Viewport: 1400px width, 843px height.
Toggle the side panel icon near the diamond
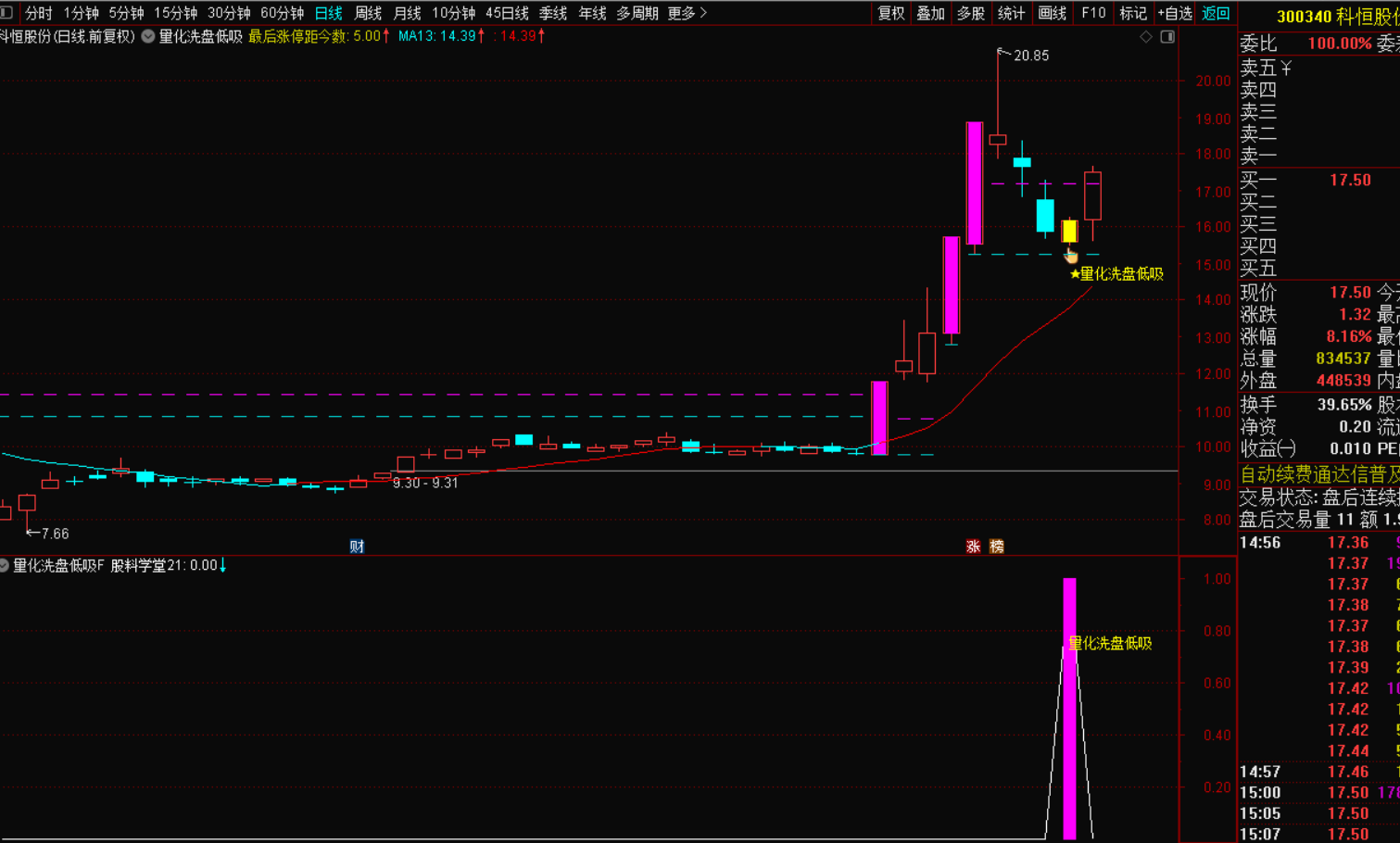click(x=1167, y=36)
